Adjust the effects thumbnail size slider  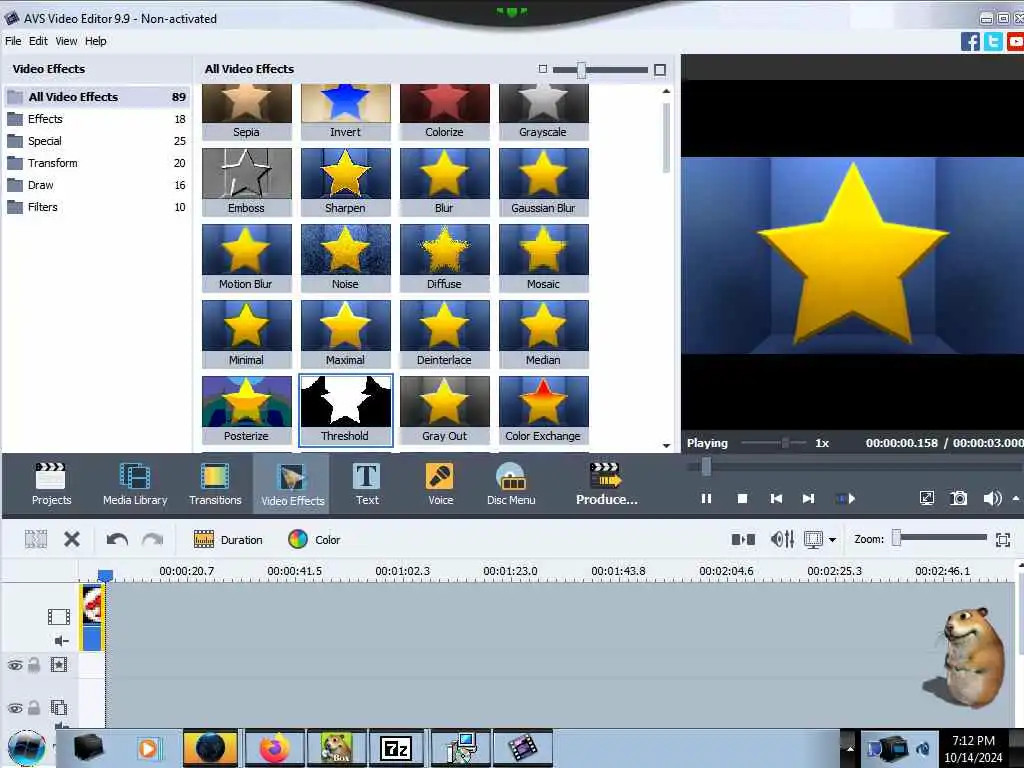coord(600,70)
